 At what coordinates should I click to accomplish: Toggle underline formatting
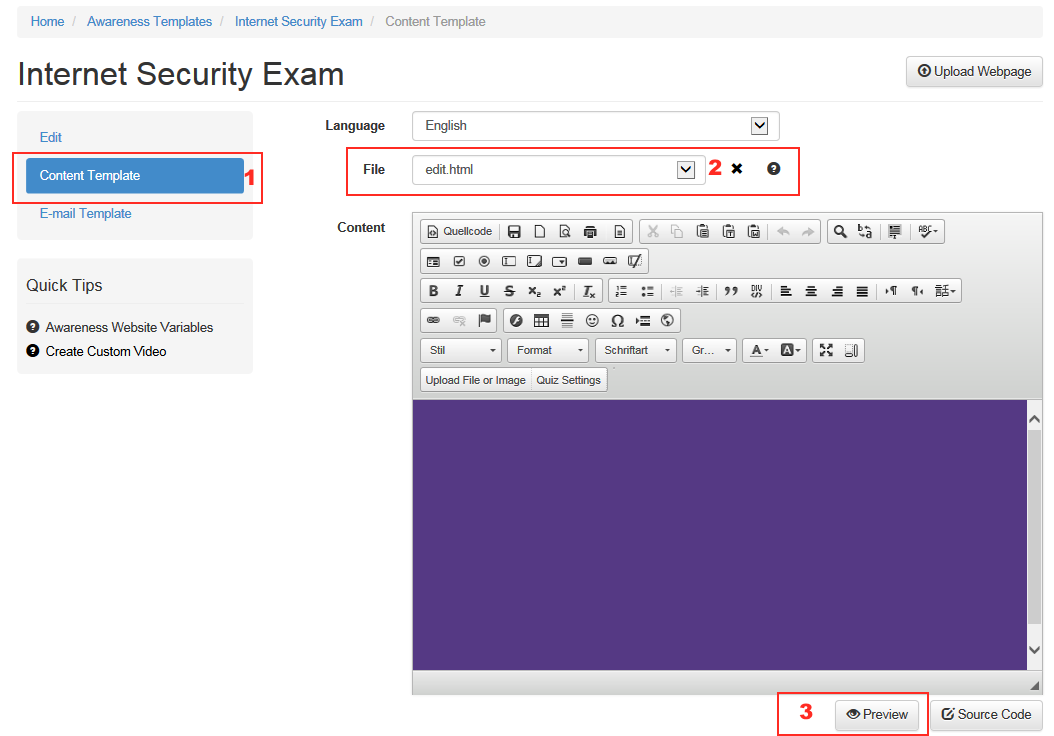point(484,291)
